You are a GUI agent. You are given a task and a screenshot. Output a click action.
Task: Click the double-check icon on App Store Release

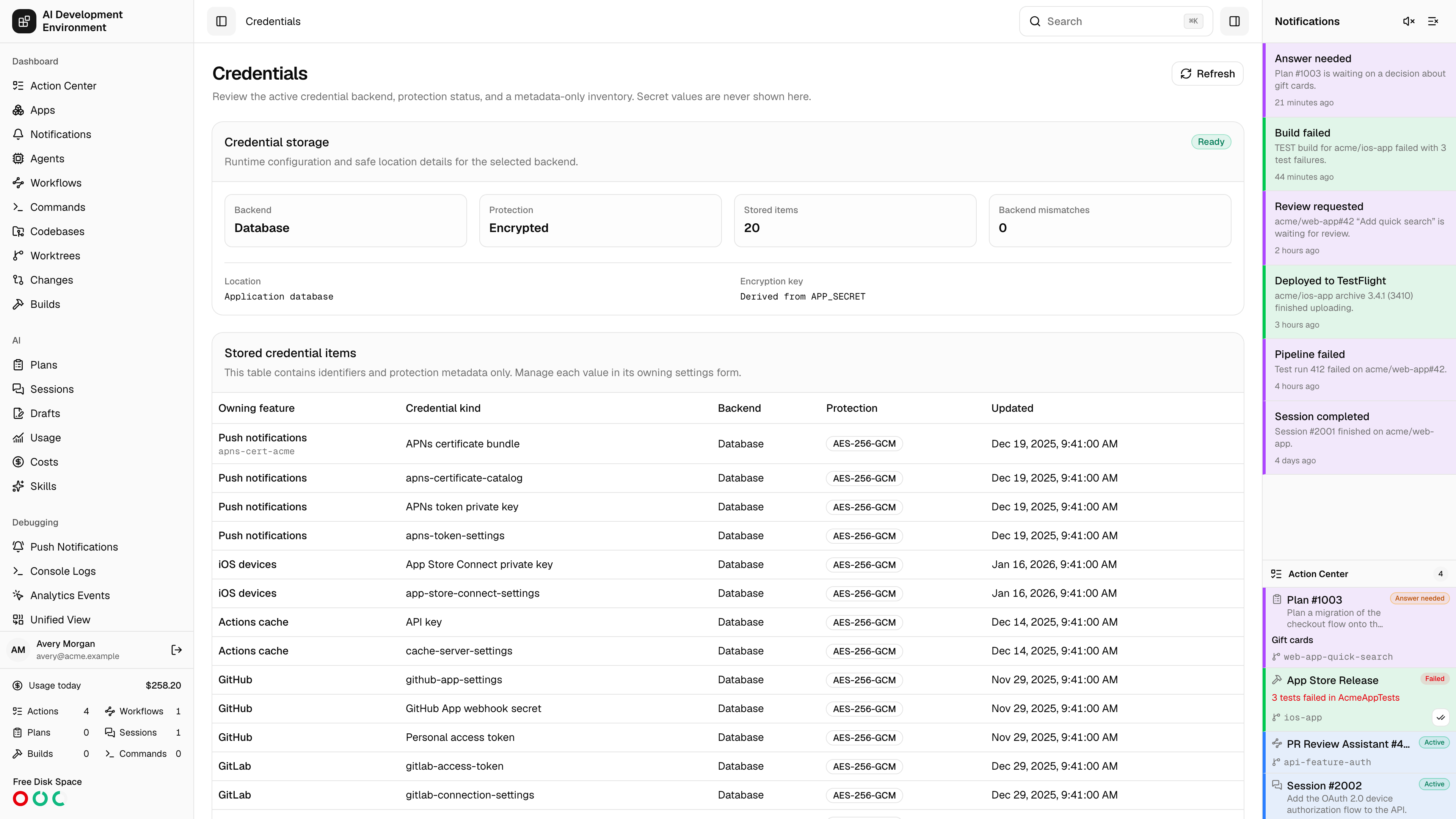[x=1441, y=718]
